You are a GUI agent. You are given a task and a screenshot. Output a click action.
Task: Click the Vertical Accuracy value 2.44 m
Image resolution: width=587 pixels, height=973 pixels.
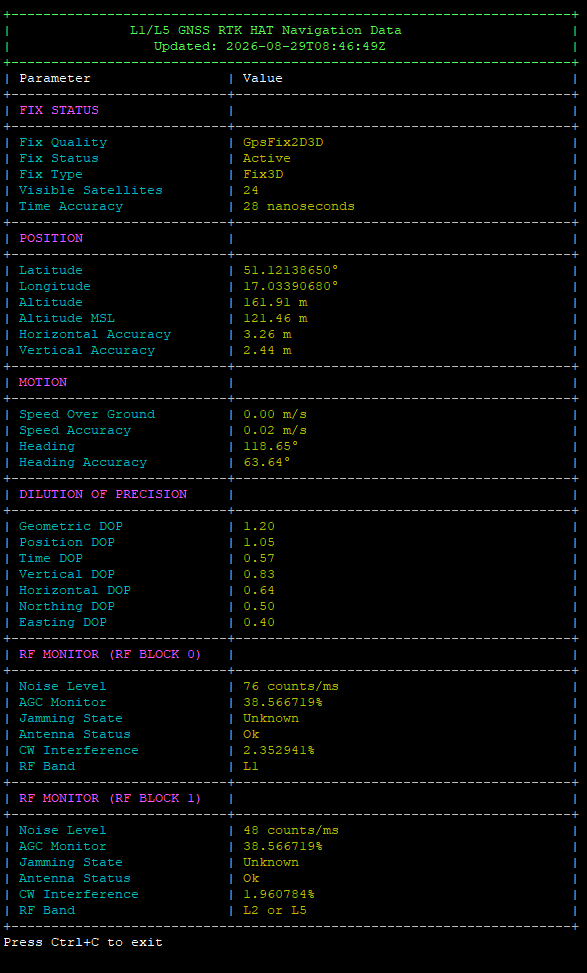click(267, 350)
